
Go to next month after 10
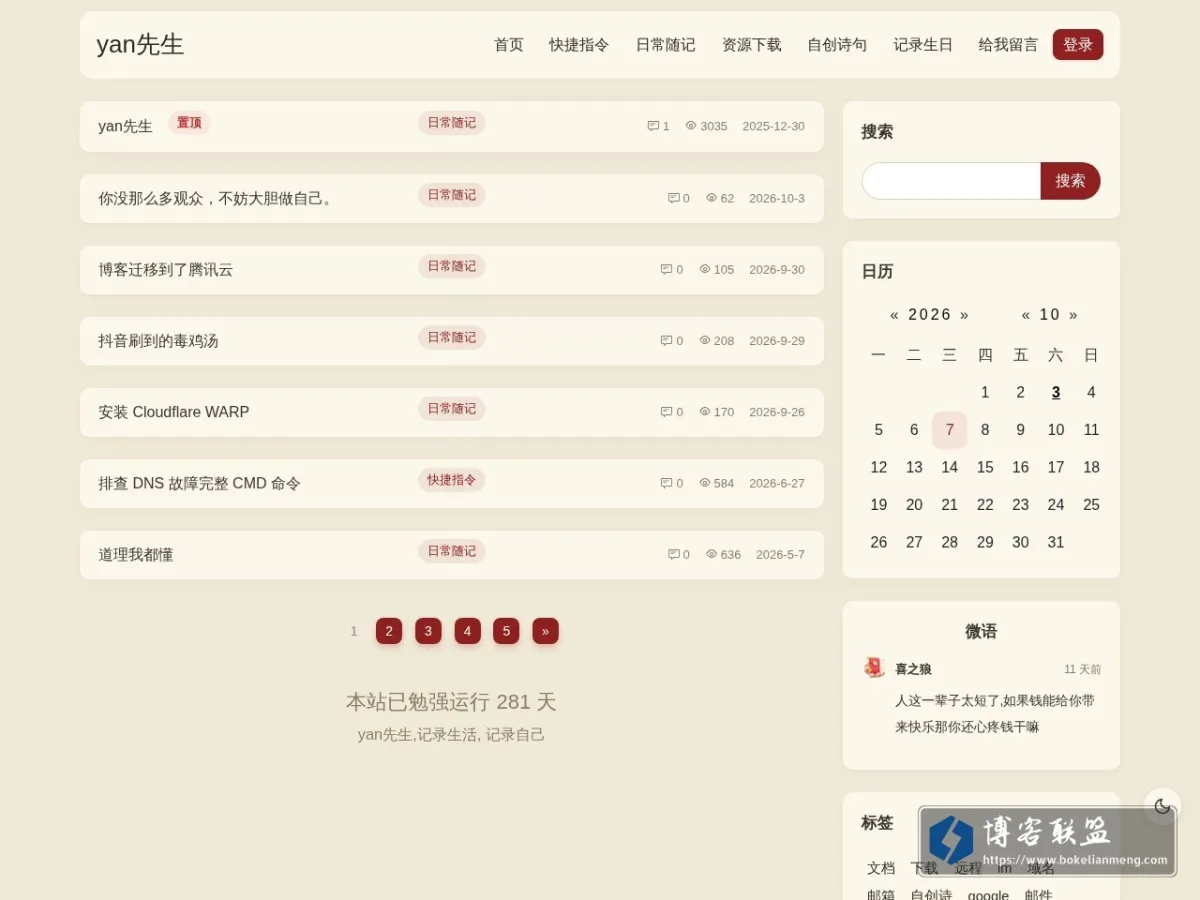pos(1073,314)
